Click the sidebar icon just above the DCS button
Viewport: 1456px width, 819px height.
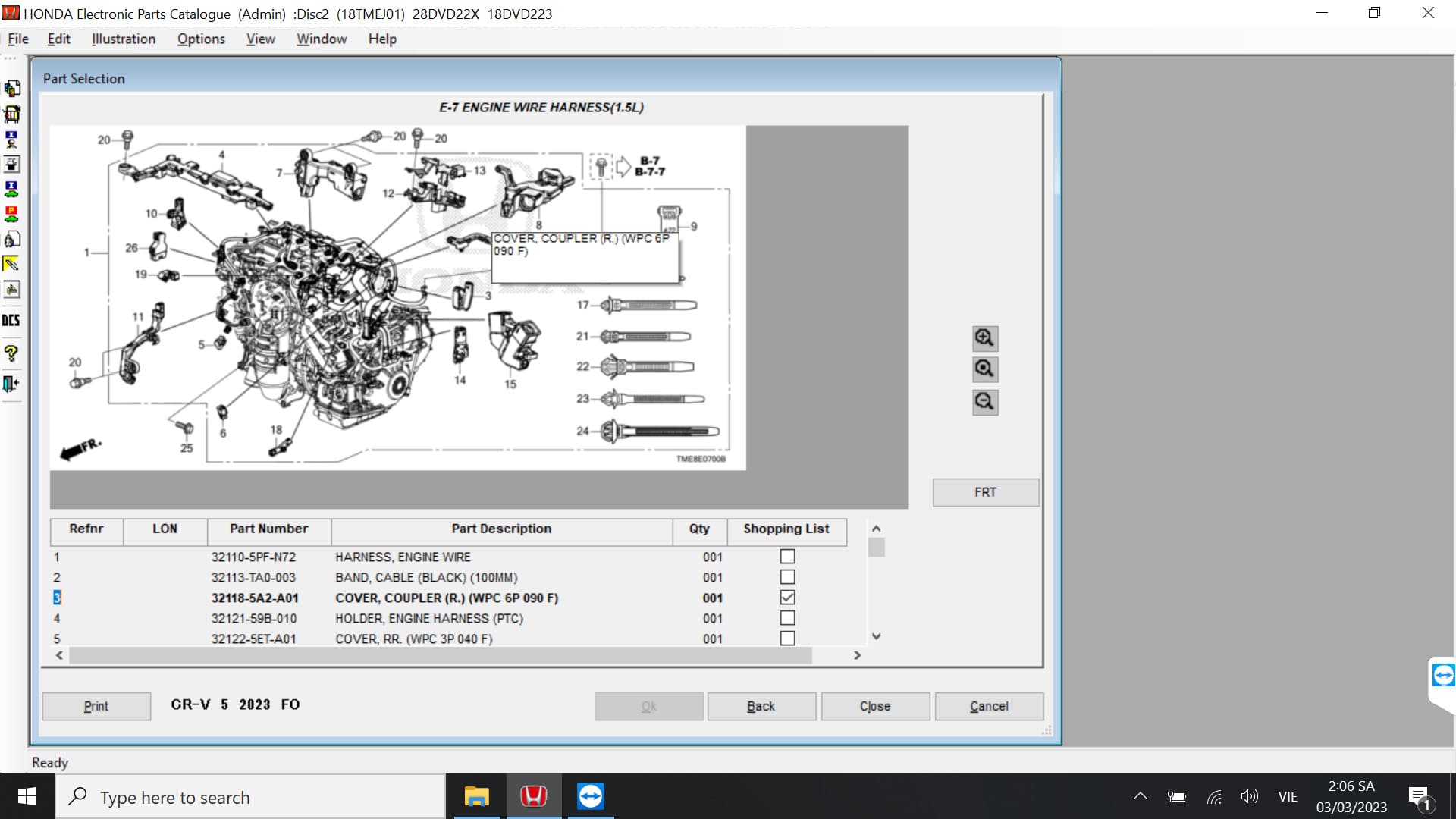point(11,289)
